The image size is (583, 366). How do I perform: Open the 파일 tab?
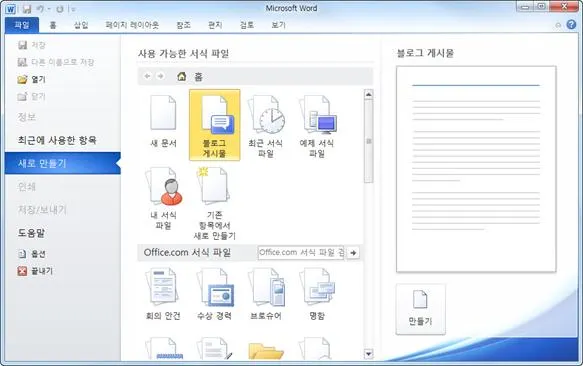(x=22, y=25)
